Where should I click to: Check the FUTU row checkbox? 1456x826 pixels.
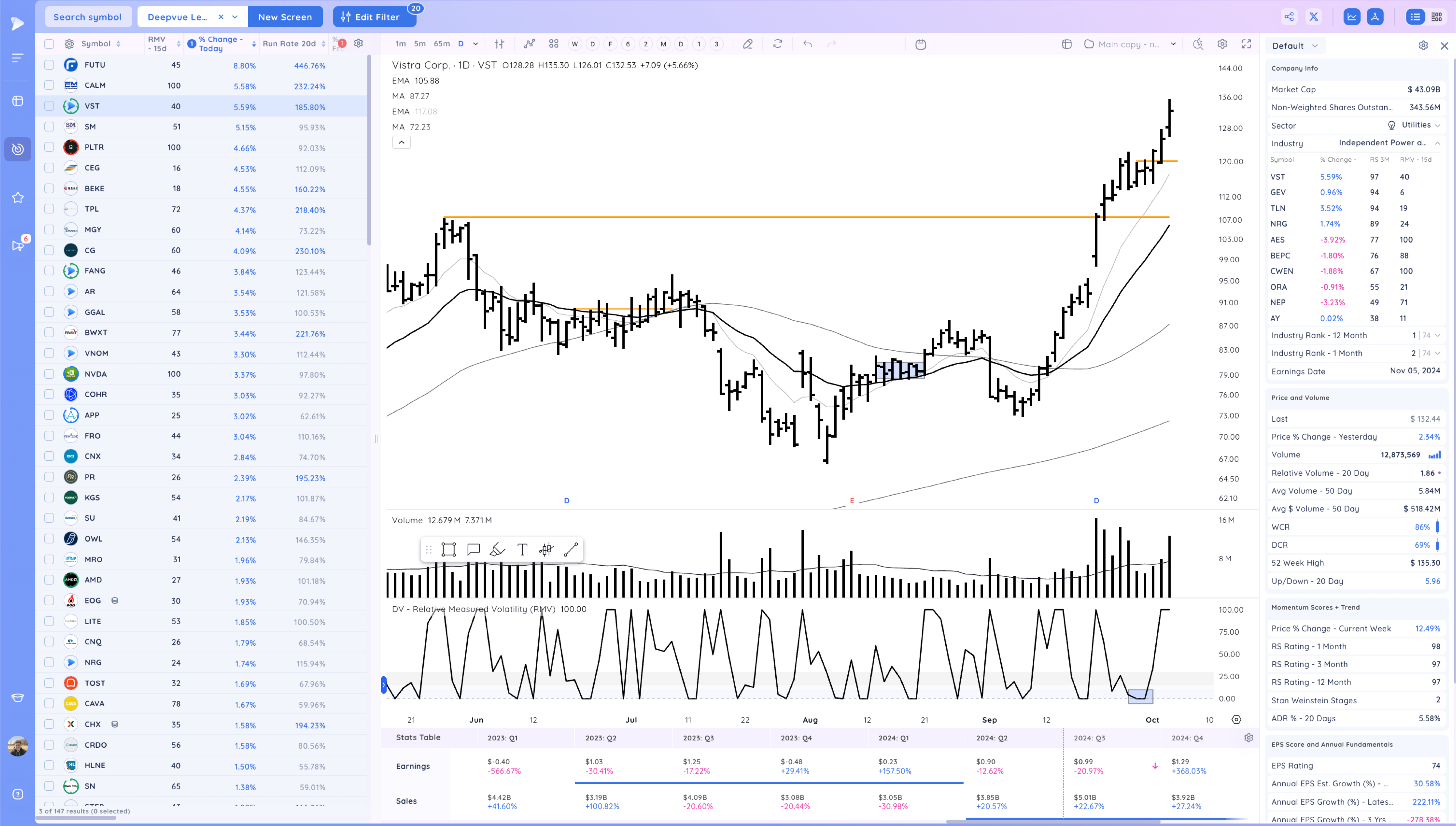[50, 65]
